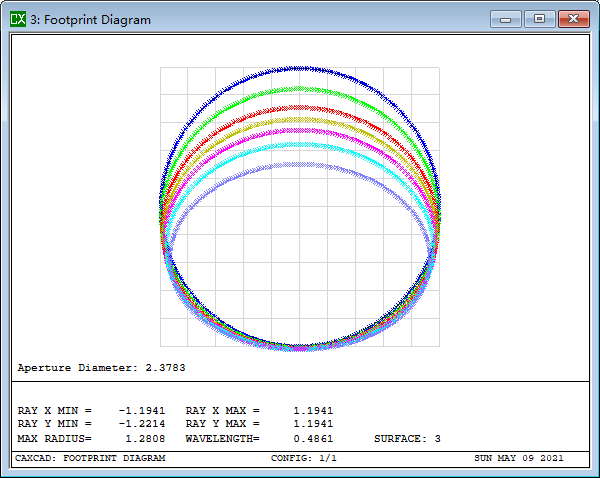Click the 'SURFACE: 3' label

407,439
